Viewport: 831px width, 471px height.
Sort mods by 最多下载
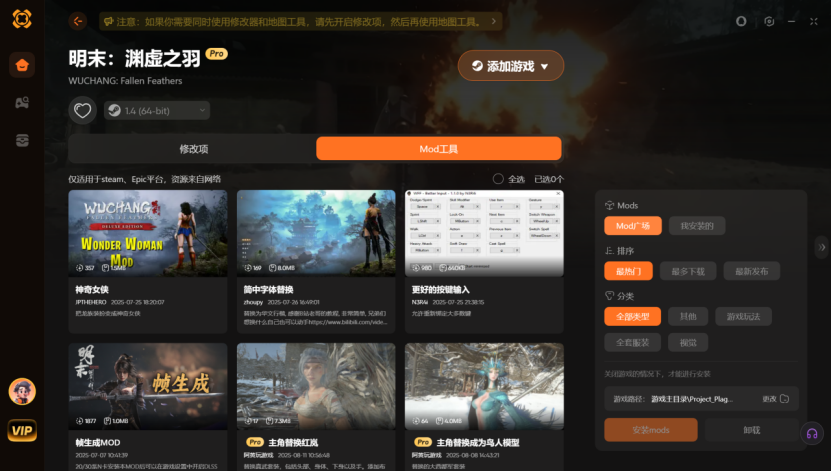click(x=688, y=271)
